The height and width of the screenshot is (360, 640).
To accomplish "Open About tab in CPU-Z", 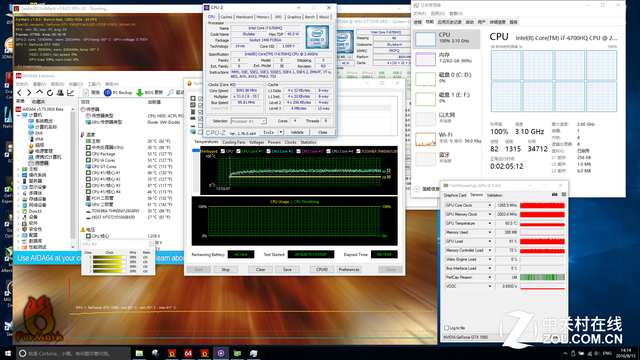I will point(324,17).
